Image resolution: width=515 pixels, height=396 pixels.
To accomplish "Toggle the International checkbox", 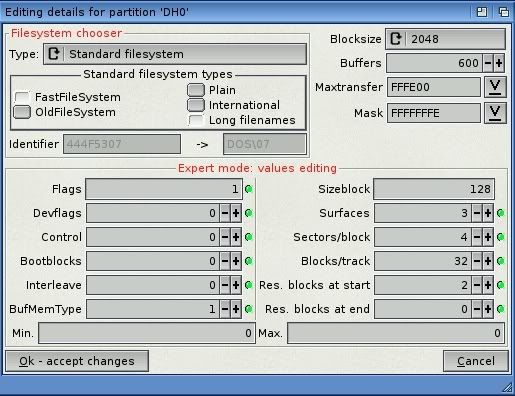I will click(x=196, y=105).
